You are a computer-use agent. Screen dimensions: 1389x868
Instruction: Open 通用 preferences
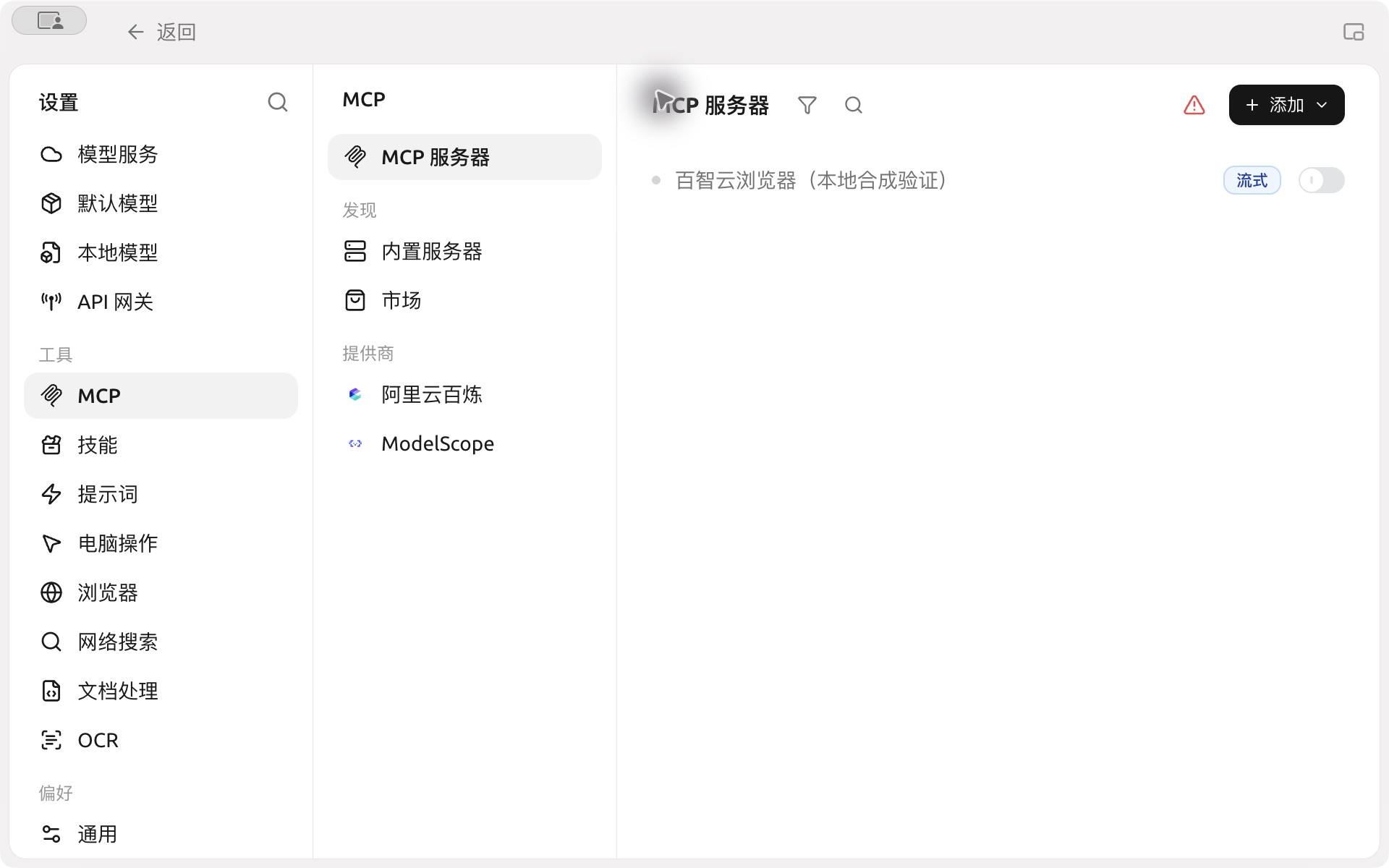pos(161,834)
